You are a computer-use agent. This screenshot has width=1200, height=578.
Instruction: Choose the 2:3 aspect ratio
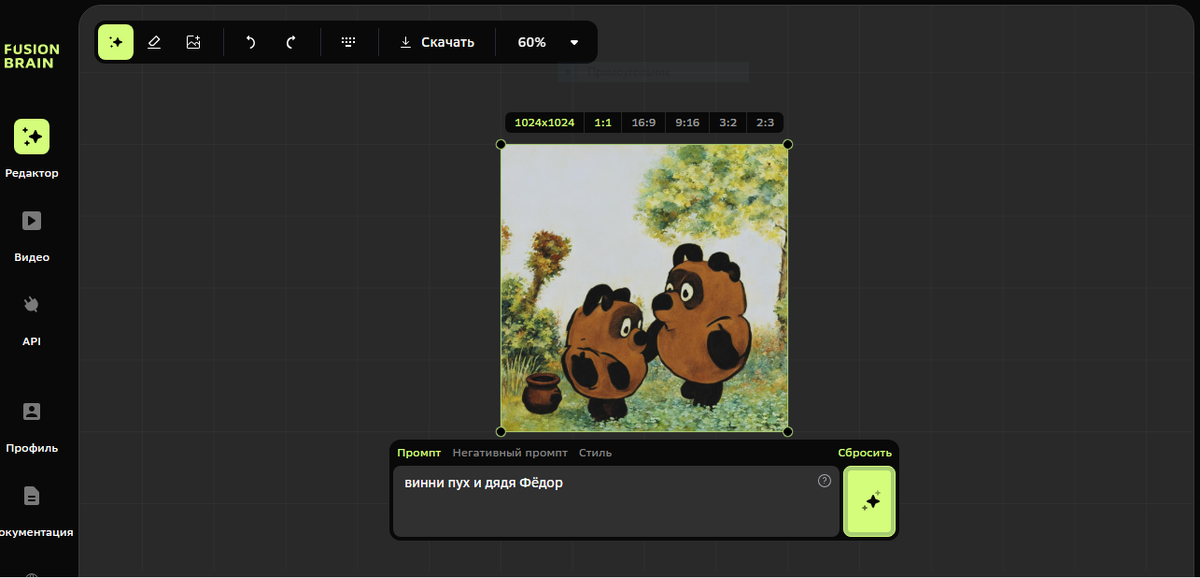765,123
